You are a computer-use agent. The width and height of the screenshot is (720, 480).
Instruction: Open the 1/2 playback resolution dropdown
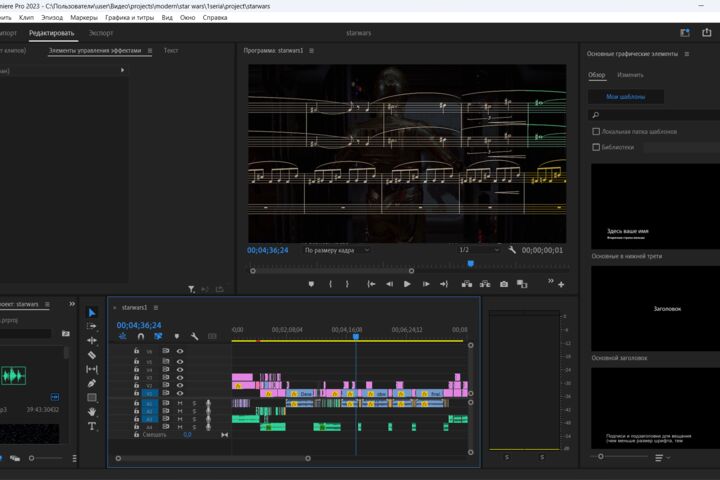479,250
